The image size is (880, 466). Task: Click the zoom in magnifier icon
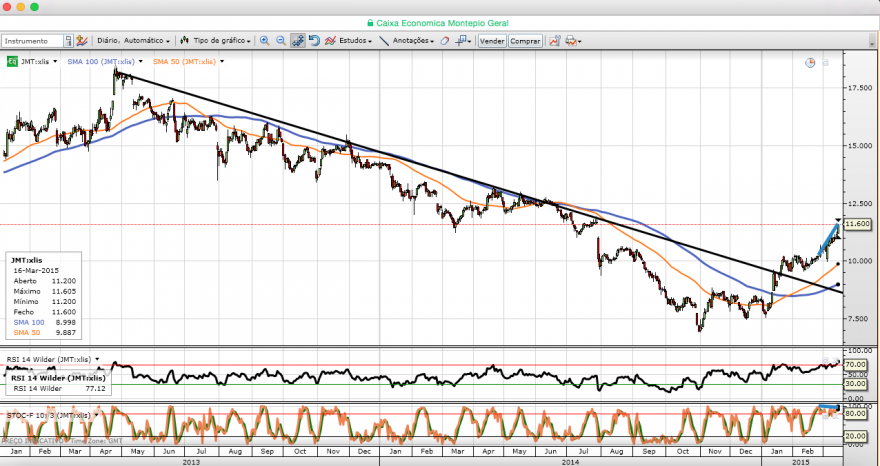[264, 41]
